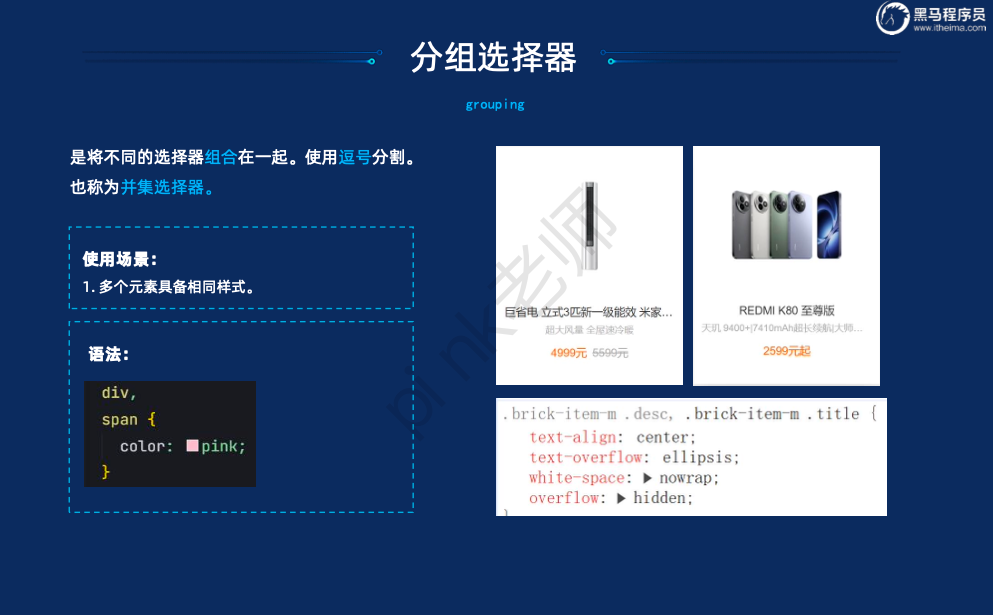Click the white-space property name

(x=577, y=478)
